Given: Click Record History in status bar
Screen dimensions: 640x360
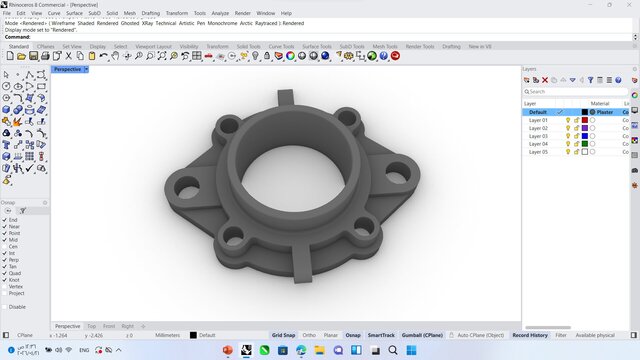Looking at the screenshot, I should point(530,335).
